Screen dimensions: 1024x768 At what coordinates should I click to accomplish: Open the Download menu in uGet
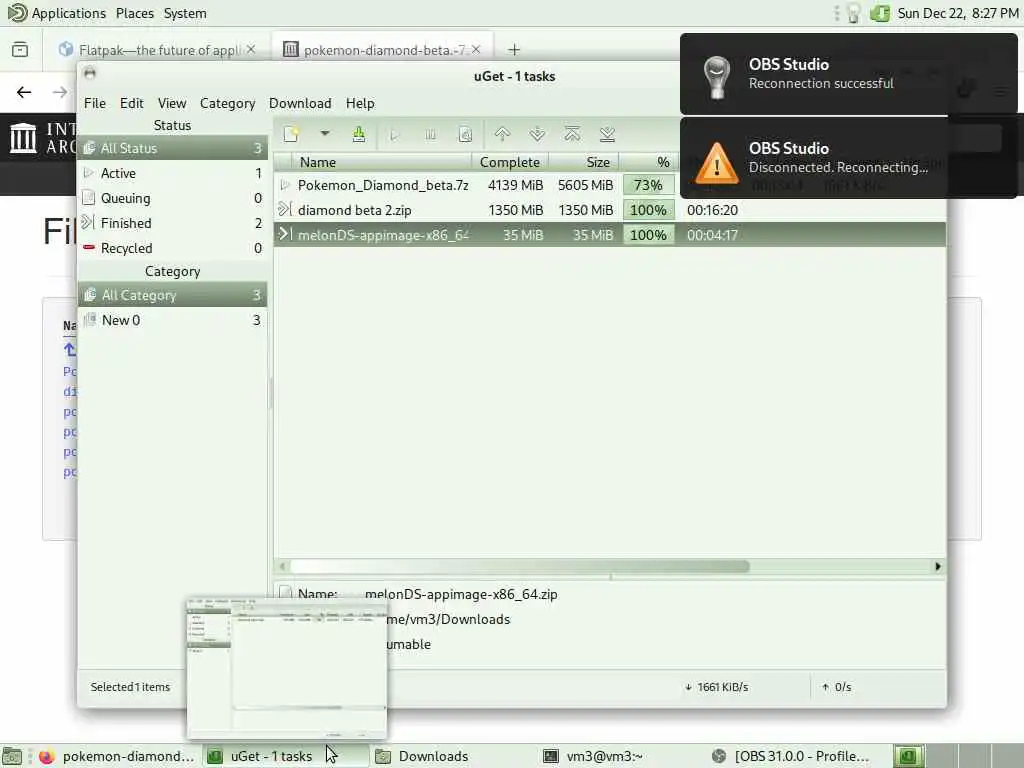[300, 103]
